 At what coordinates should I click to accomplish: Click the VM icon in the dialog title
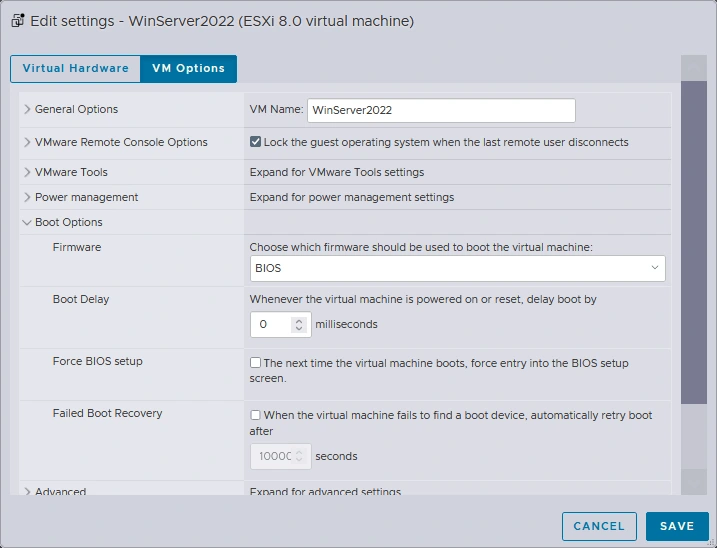17,21
